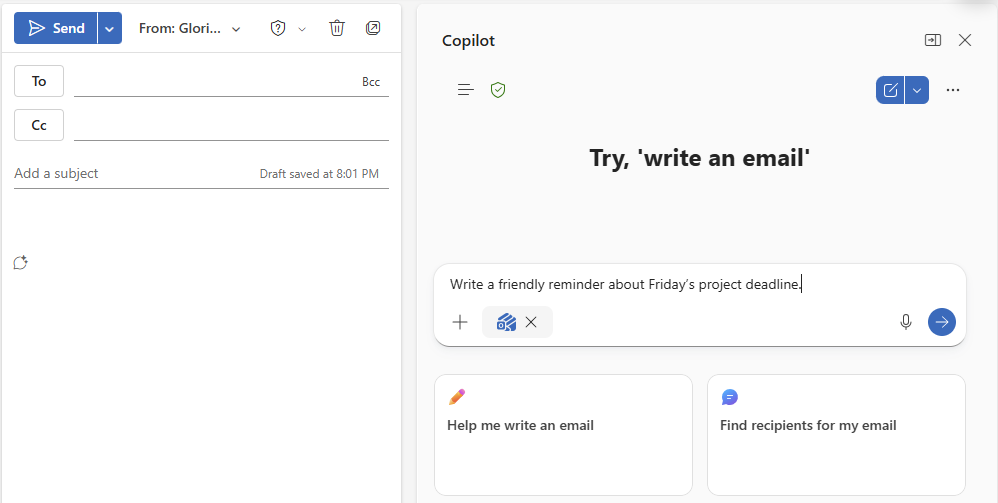Open the Copilot more options ellipsis menu
This screenshot has width=998, height=503.
[953, 90]
